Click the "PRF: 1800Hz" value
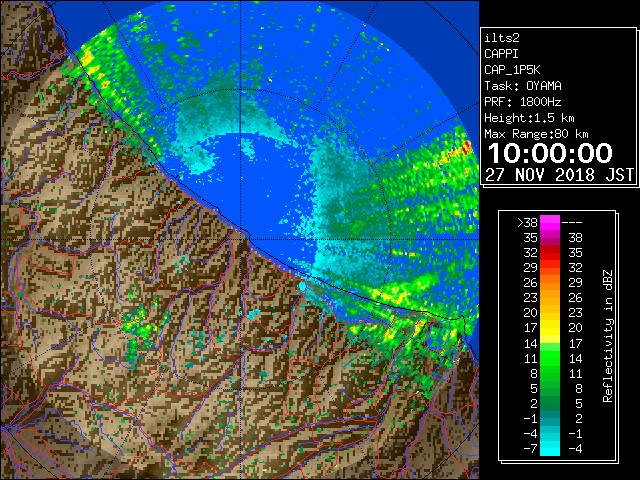 523,102
